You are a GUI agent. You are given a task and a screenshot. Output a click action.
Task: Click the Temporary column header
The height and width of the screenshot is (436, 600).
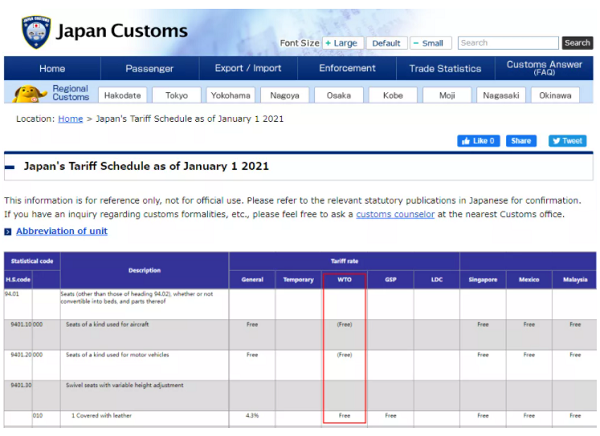point(298,280)
